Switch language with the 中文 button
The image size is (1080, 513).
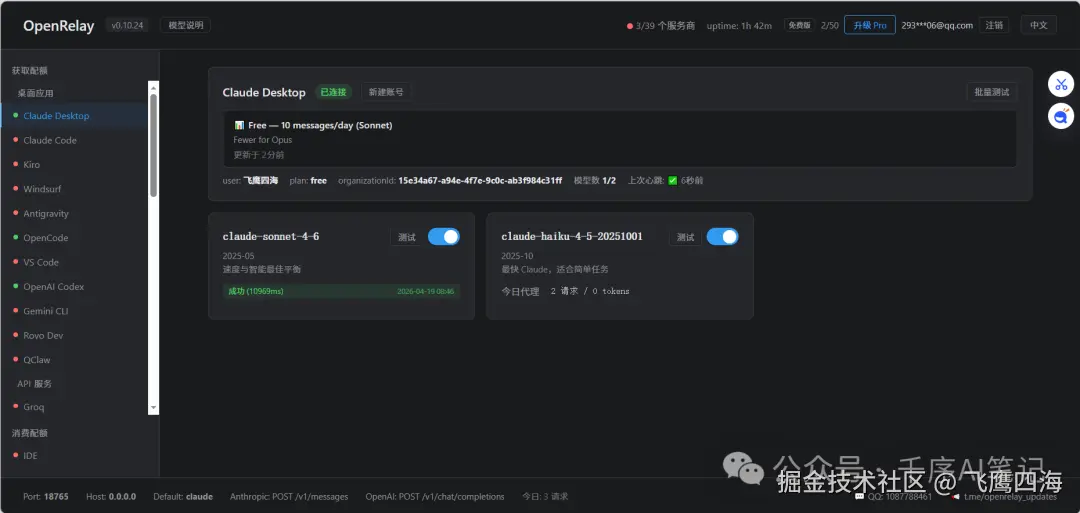1038,25
